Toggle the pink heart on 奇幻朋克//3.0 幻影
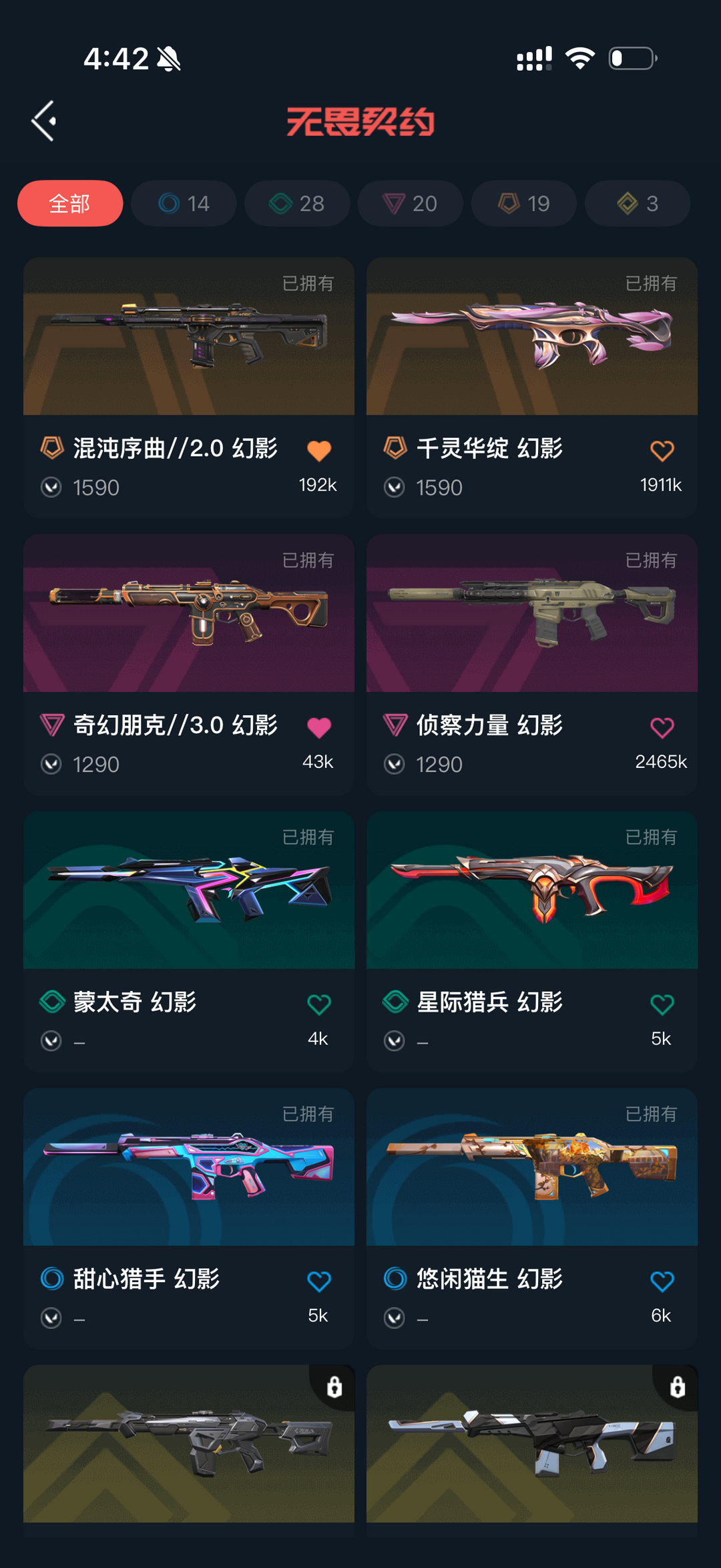The height and width of the screenshot is (1568, 721). (x=319, y=727)
